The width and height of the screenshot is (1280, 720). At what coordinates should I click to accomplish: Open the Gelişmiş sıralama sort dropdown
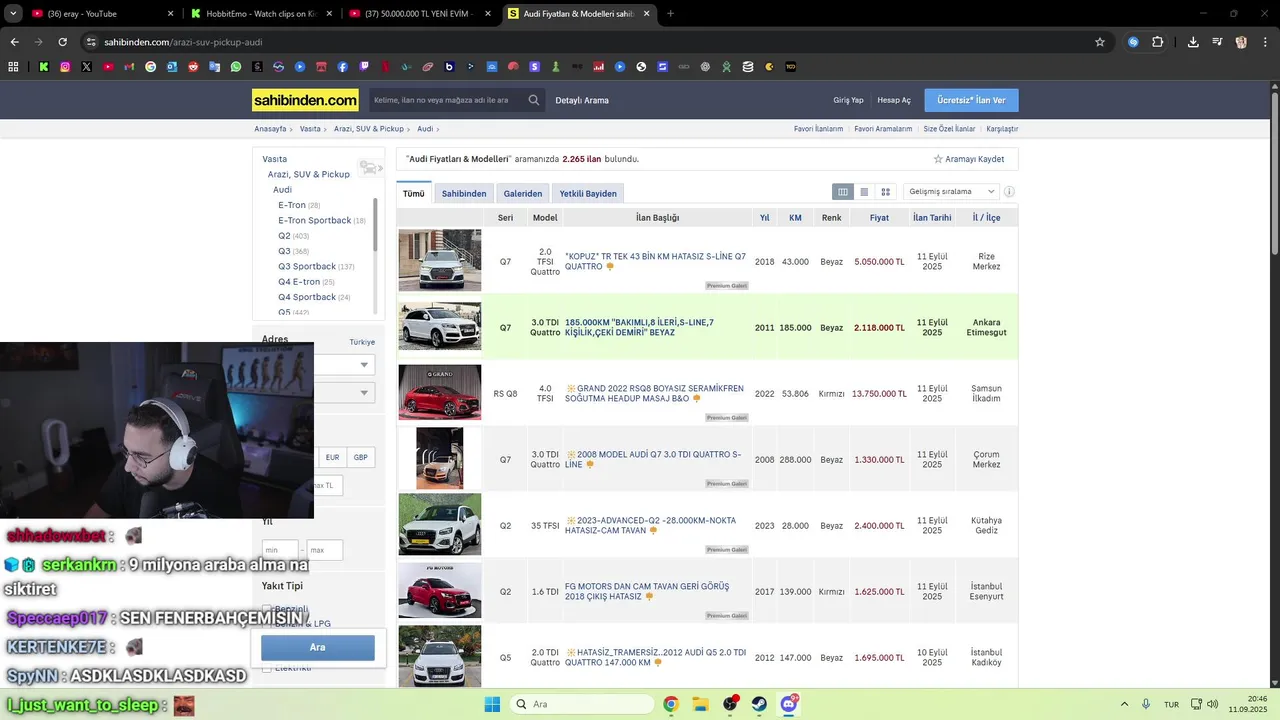click(951, 192)
